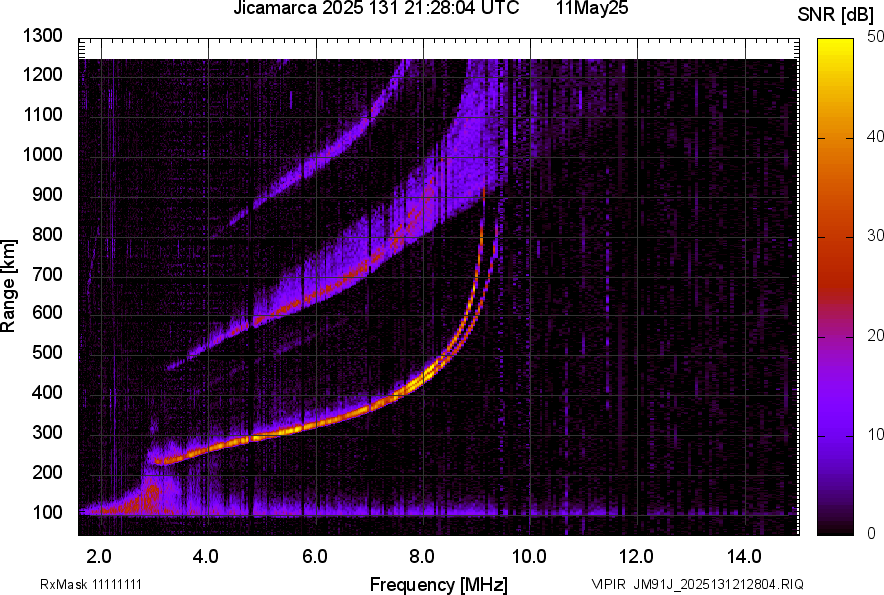Click the 'RxMask 11111111' footer text
This screenshot has height=595, width=884.
(91, 584)
